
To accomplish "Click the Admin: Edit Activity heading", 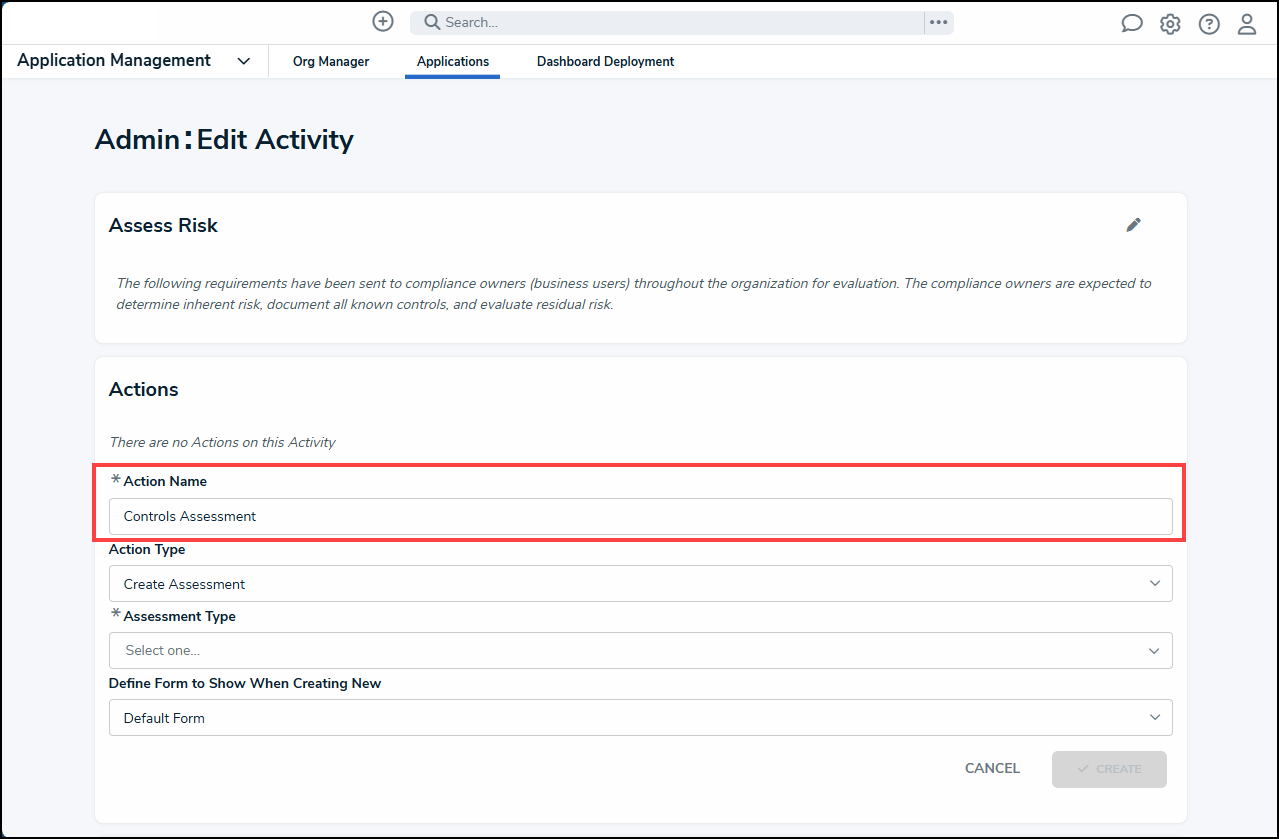I will tap(224, 139).
